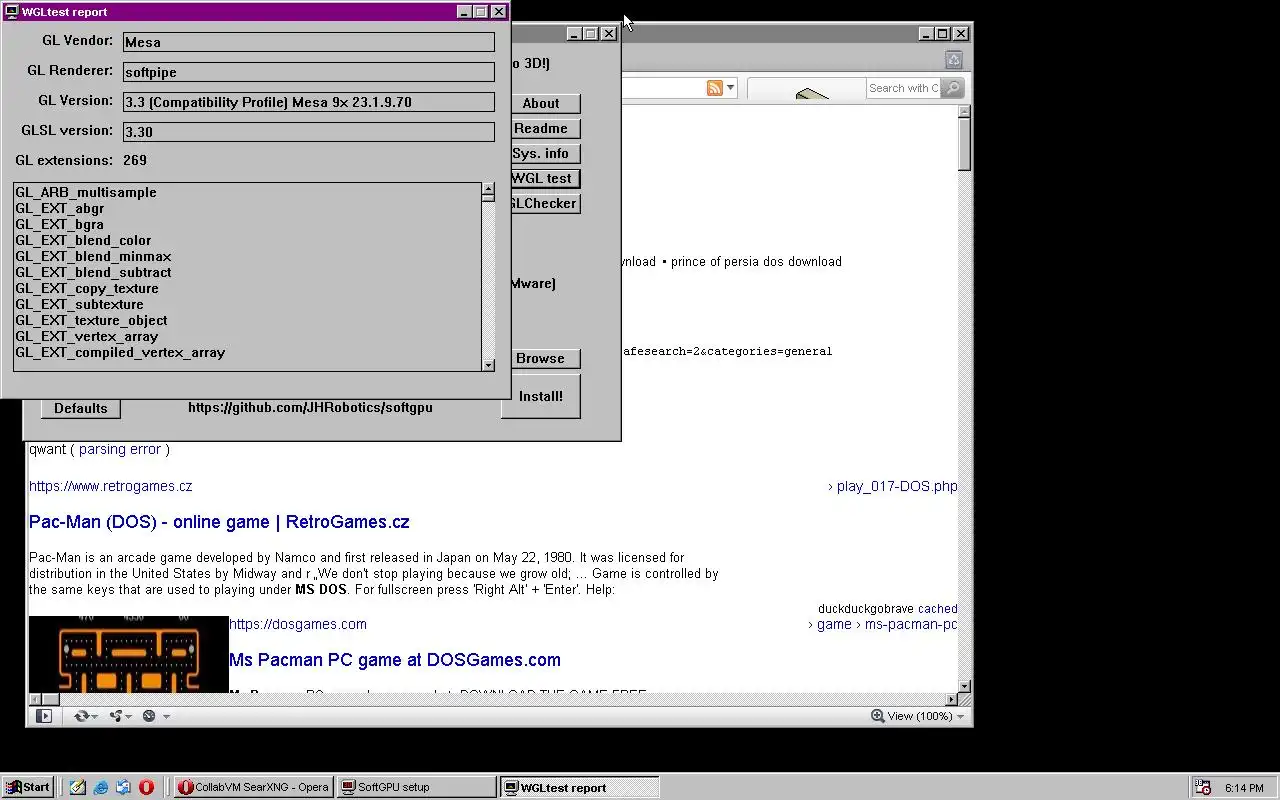Click the Sys. info button
The height and width of the screenshot is (800, 1280).
click(541, 153)
